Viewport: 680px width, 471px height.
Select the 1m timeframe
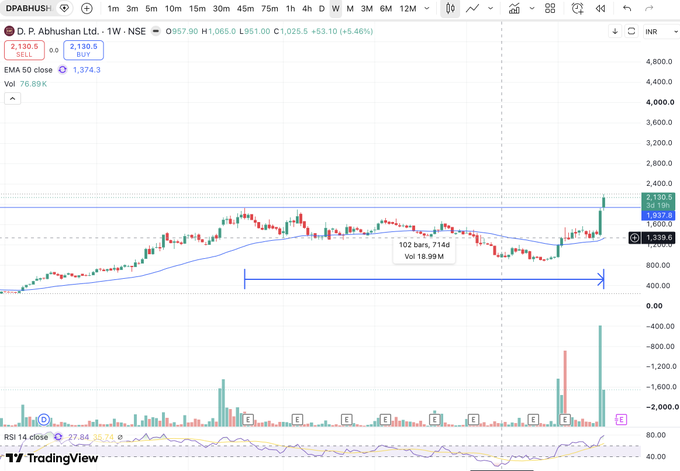tap(113, 9)
